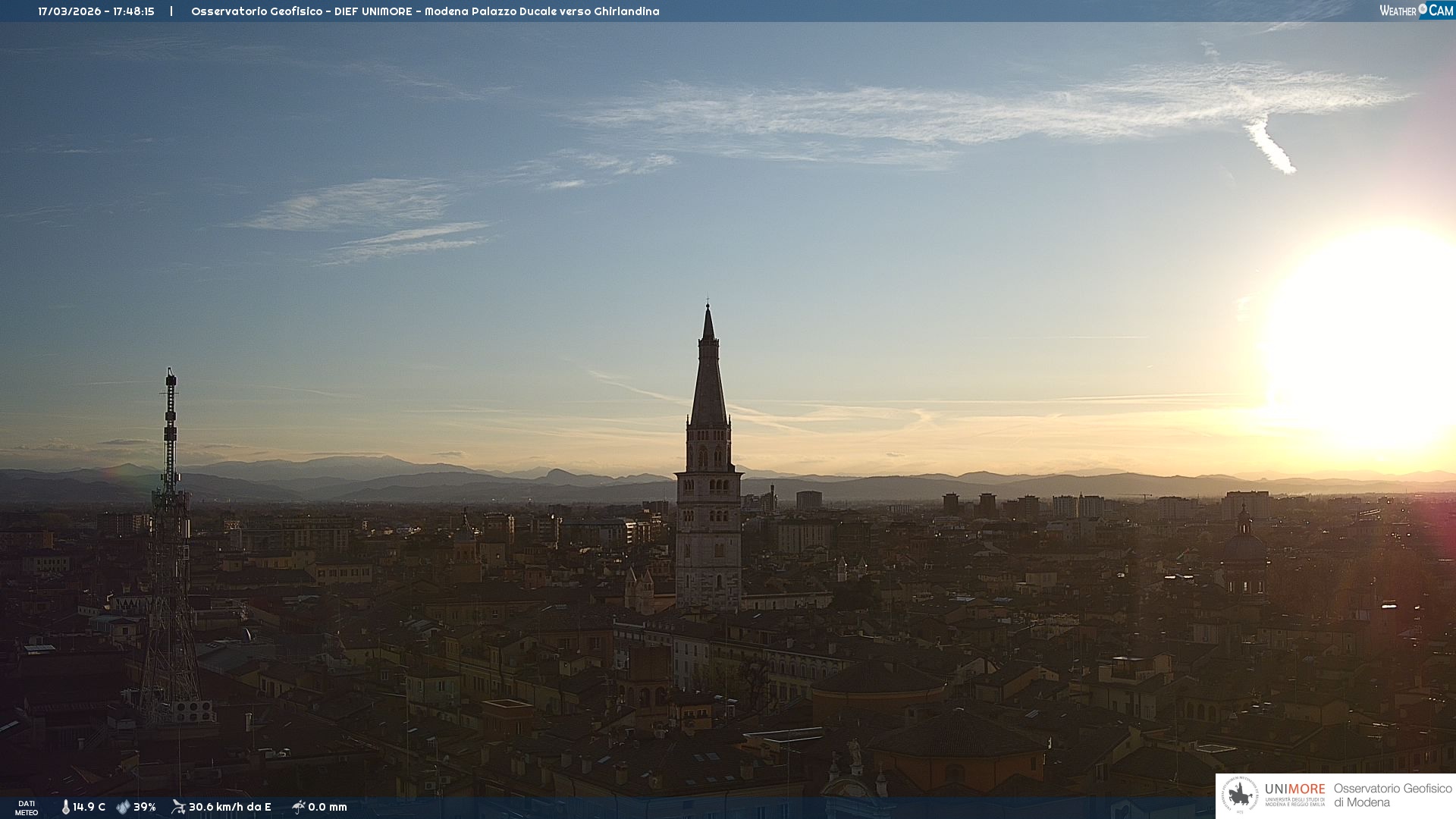Click the church dome on right
Screen dimensions: 1456x819
click(1244, 546)
